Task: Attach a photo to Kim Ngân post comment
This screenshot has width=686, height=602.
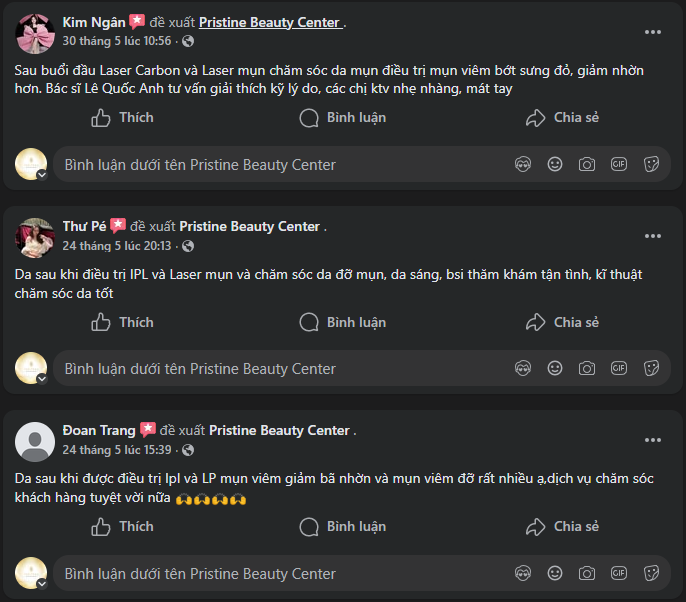Action: (x=587, y=164)
